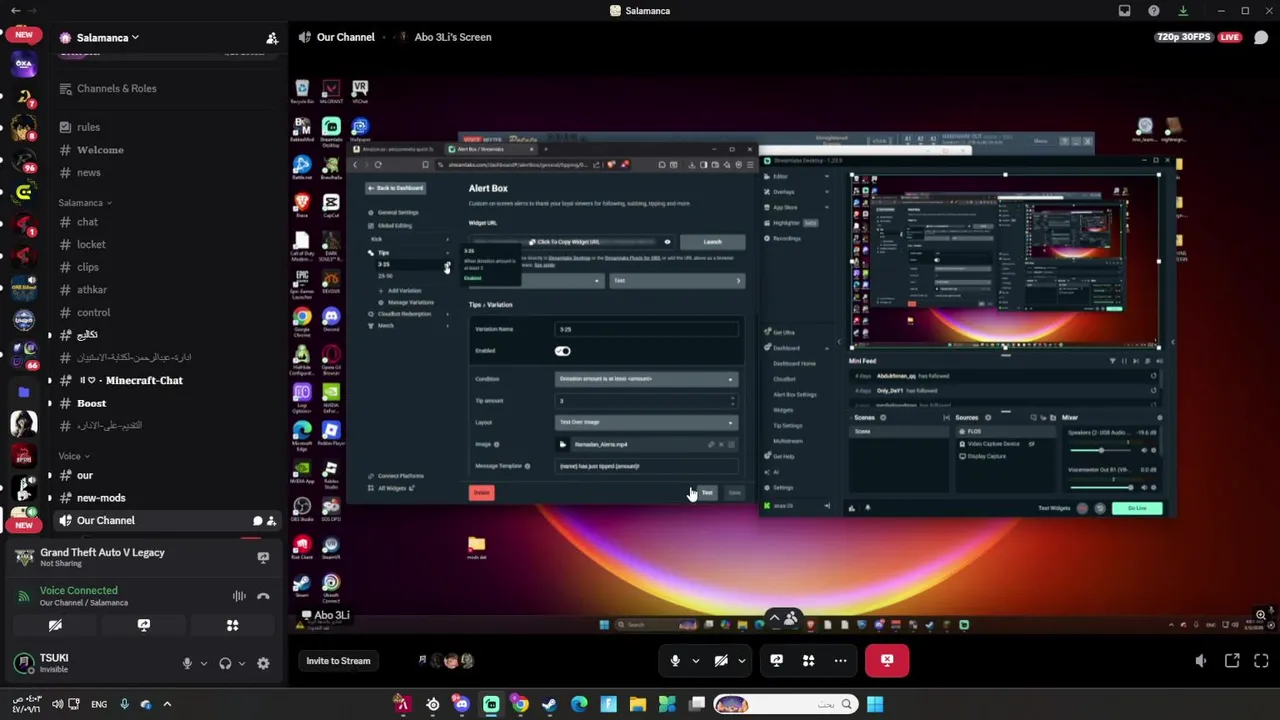Click the bottom NEW unread indicator badge

[24, 525]
